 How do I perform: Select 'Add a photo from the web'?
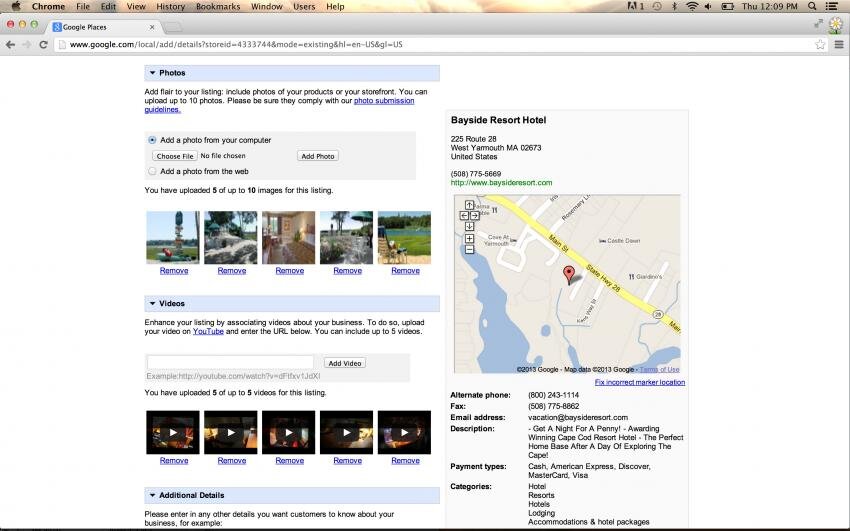(152, 171)
